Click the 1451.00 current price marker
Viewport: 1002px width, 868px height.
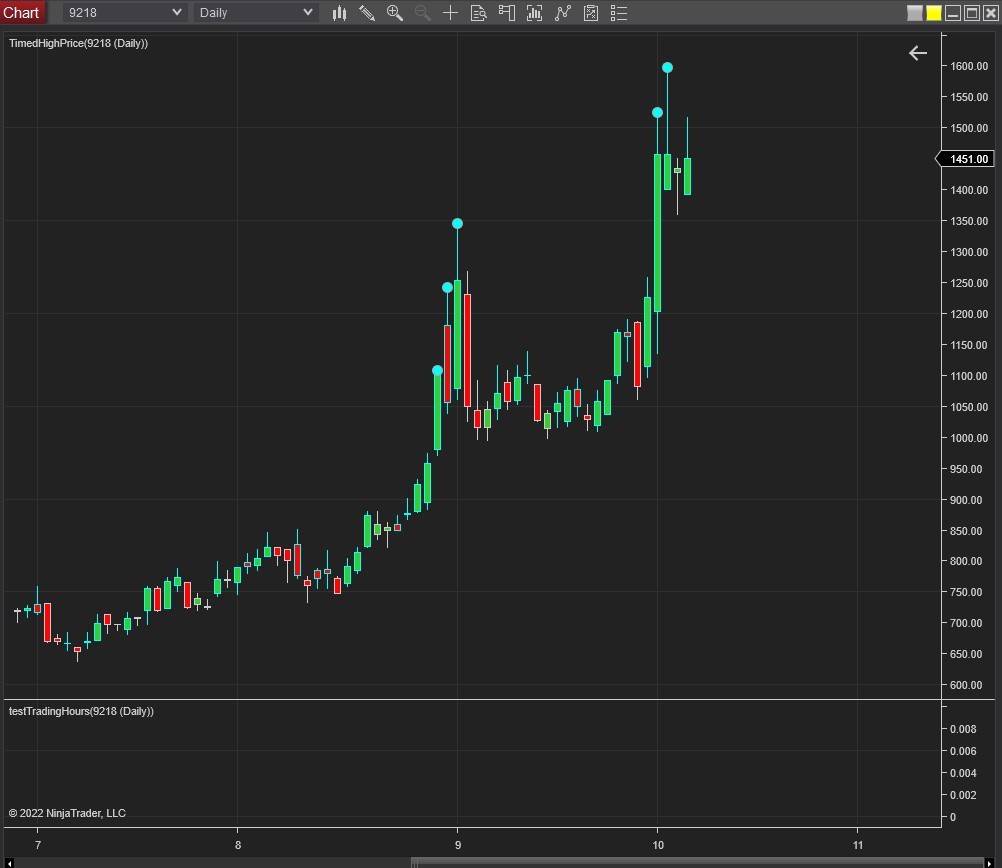pyautogui.click(x=965, y=159)
